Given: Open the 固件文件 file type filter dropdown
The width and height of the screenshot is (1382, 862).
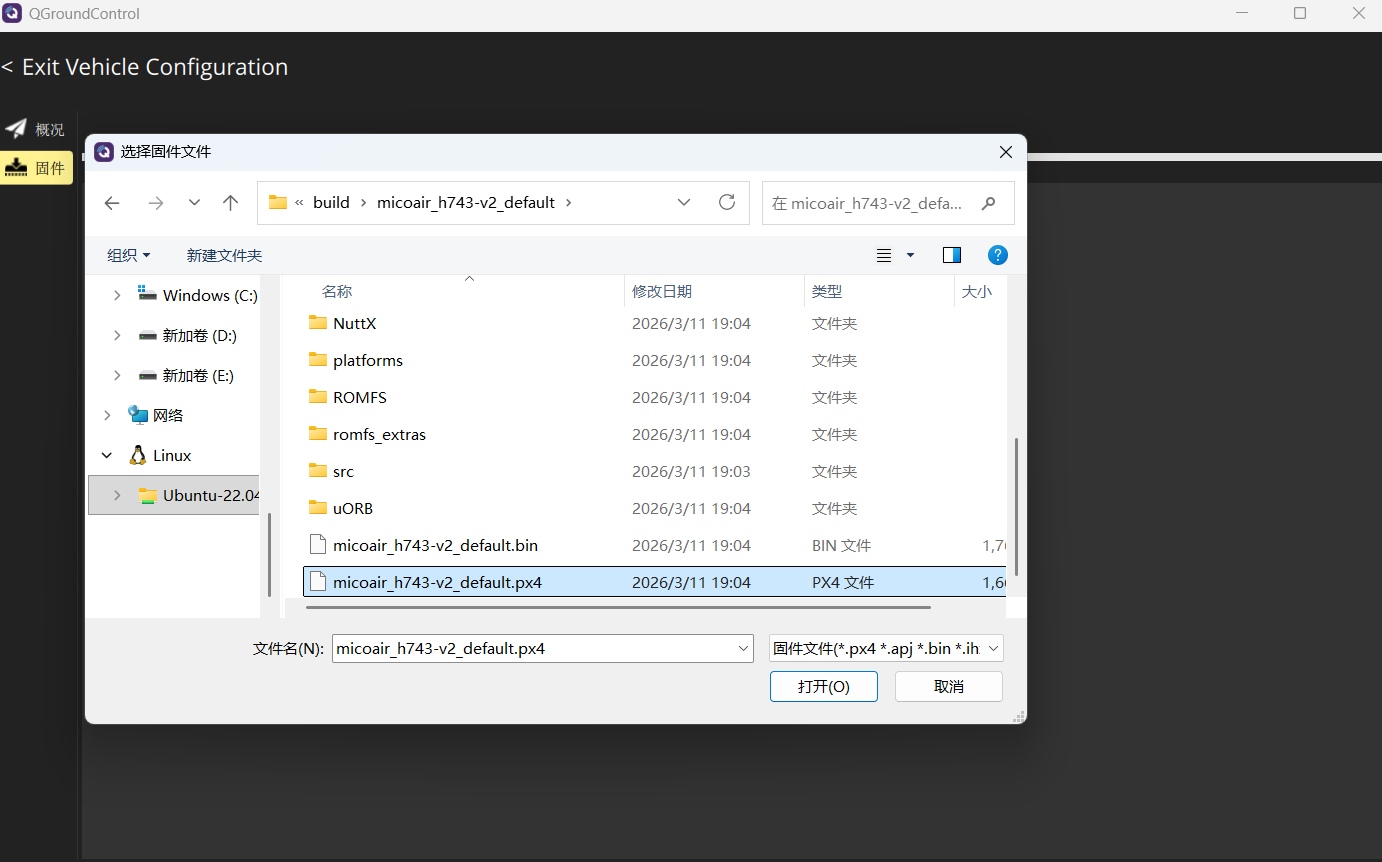Looking at the screenshot, I should coord(886,648).
